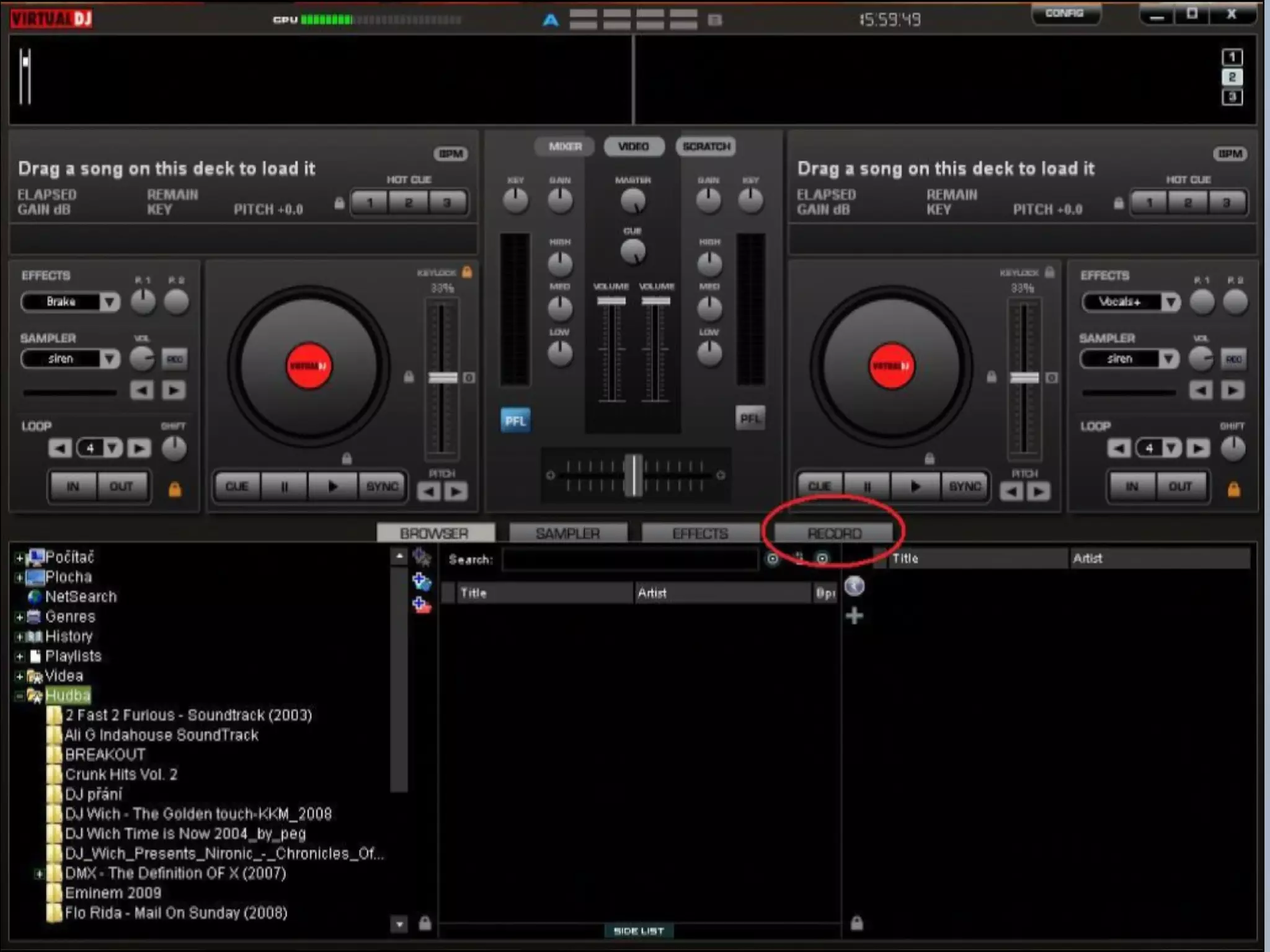Switch to the RECORD tab
Image resolution: width=1270 pixels, height=952 pixels.
(833, 533)
